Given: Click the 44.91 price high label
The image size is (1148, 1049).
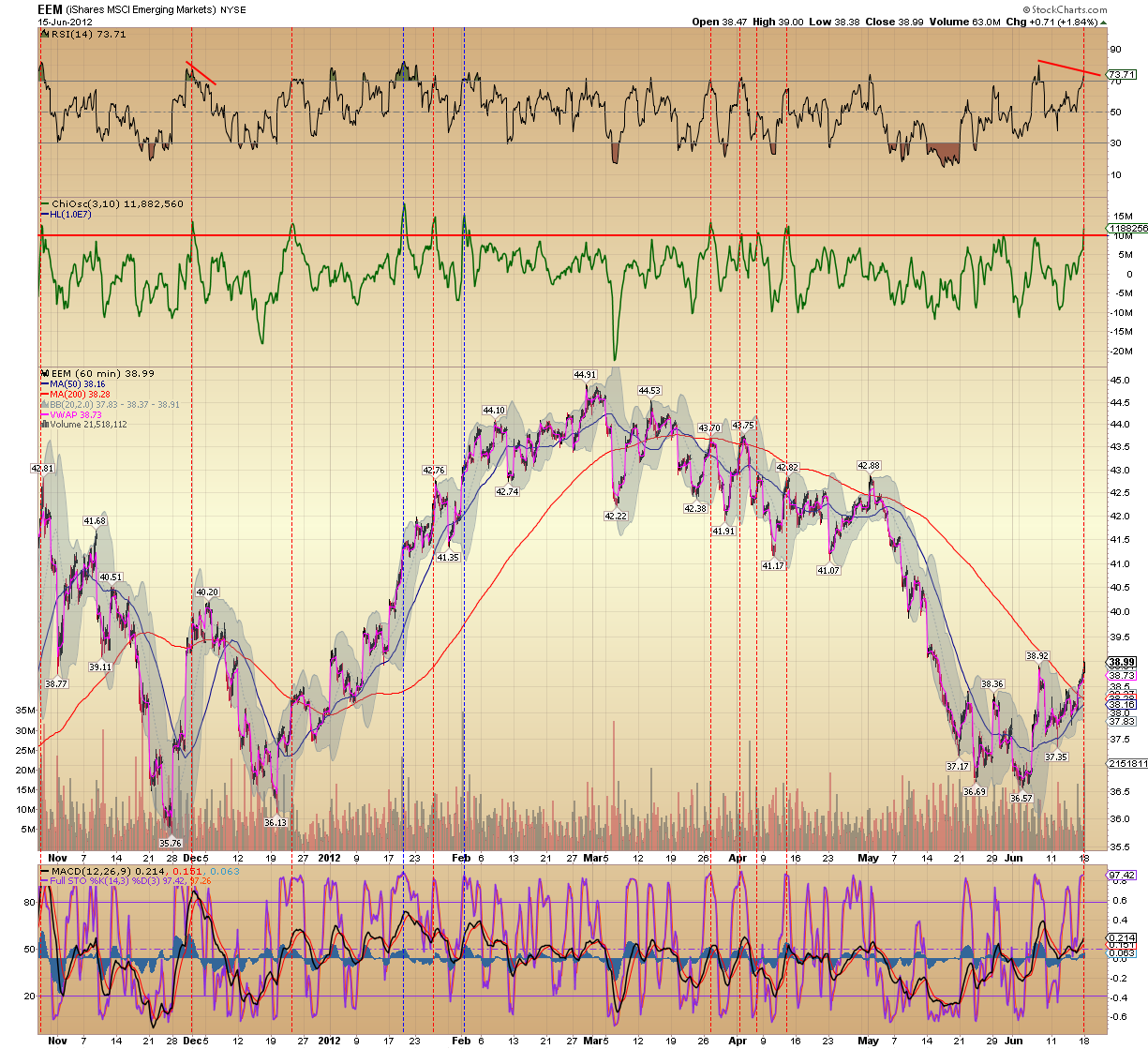Looking at the screenshot, I should coord(586,375).
